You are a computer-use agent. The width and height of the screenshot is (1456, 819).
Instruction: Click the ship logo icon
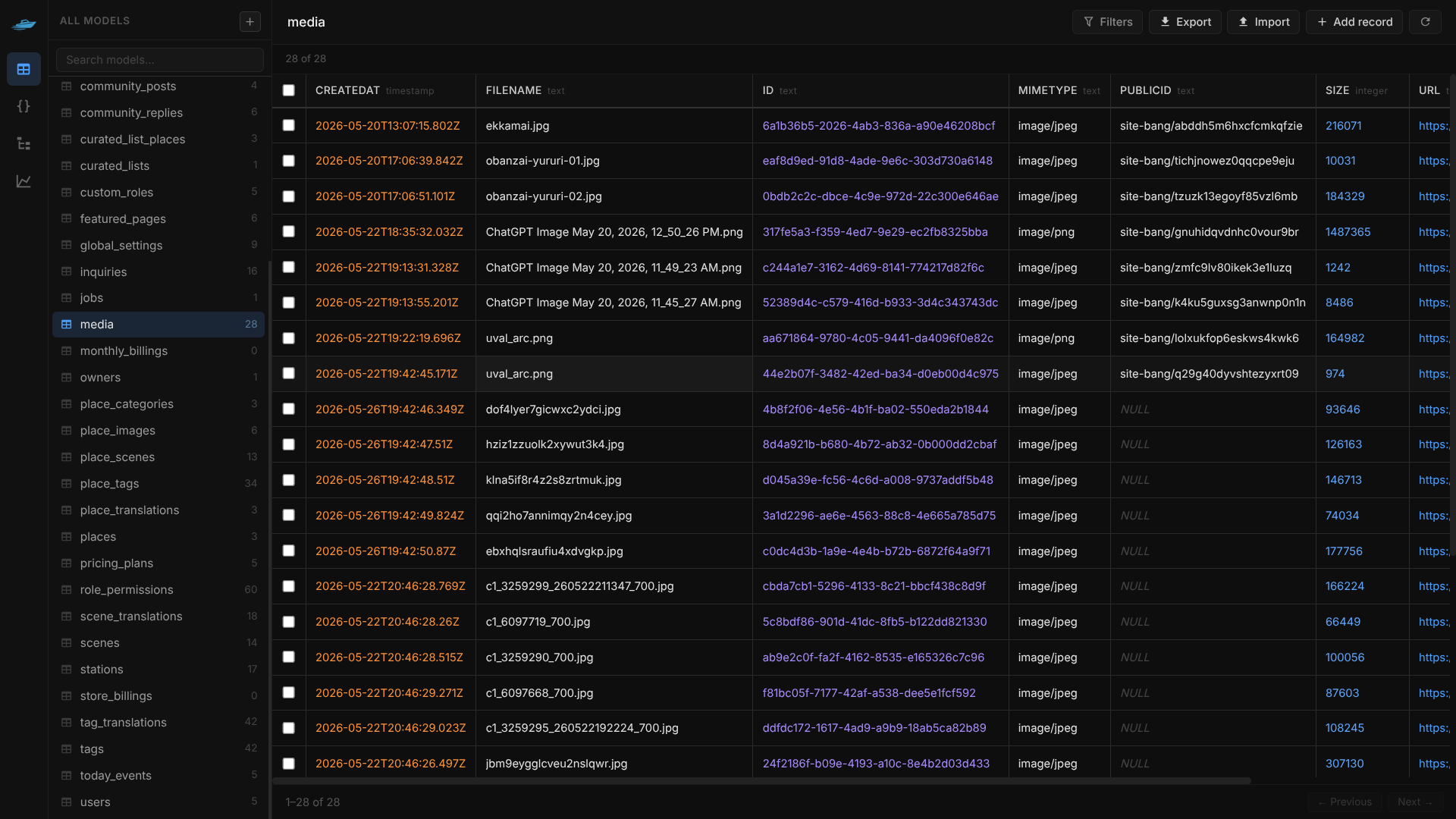[x=24, y=24]
